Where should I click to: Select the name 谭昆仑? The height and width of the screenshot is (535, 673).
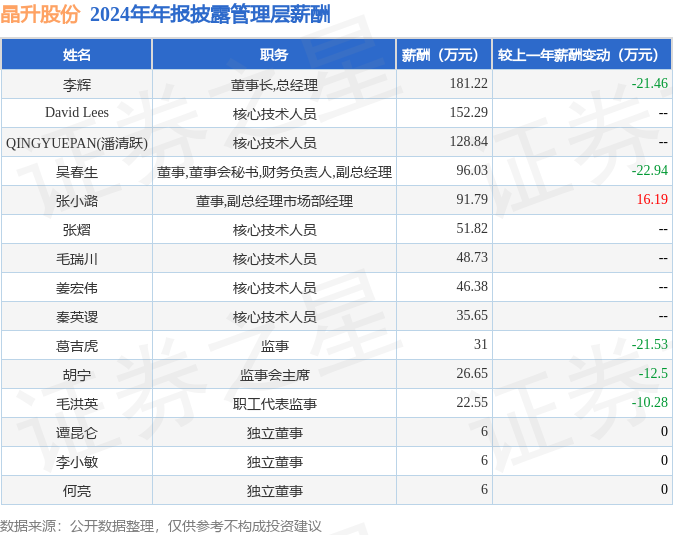pos(77,433)
